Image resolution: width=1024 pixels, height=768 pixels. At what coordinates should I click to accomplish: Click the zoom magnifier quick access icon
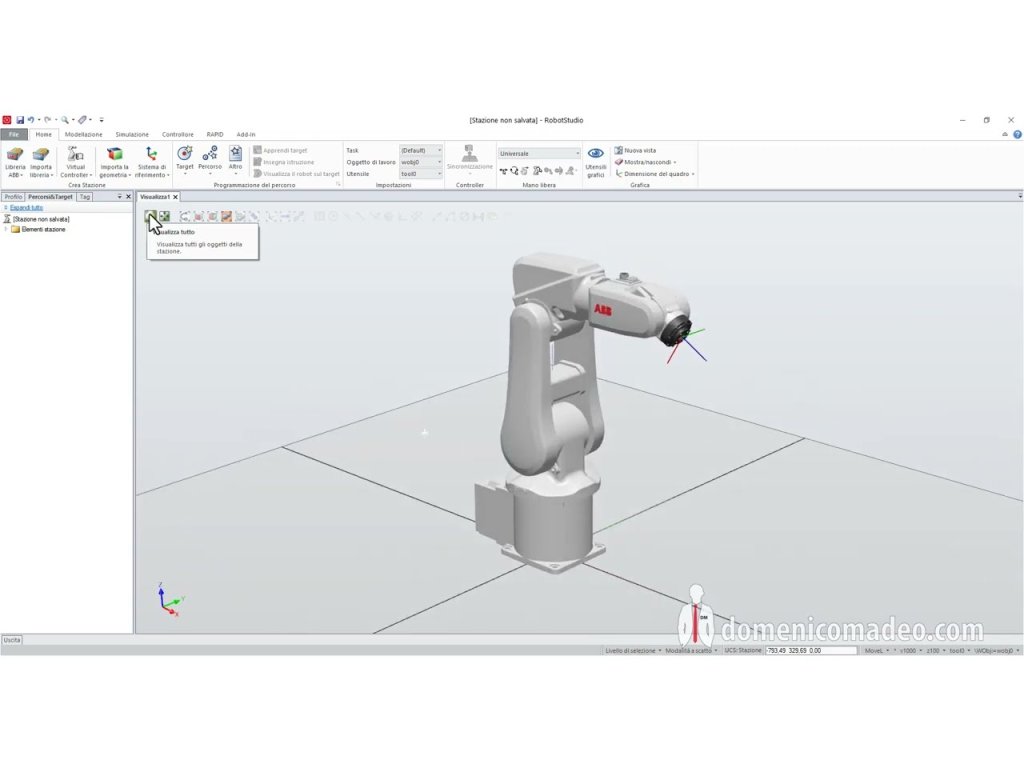65,120
